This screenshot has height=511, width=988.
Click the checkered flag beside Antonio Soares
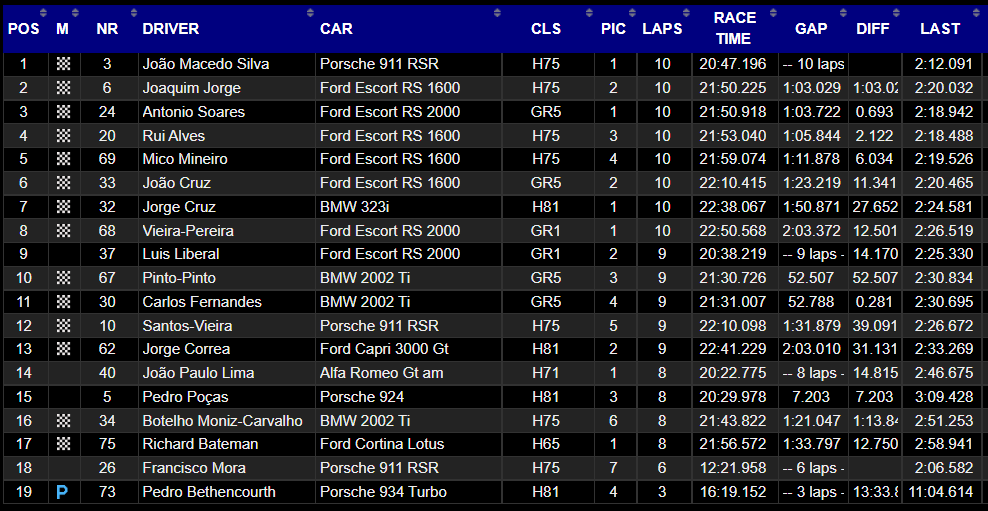click(x=63, y=112)
